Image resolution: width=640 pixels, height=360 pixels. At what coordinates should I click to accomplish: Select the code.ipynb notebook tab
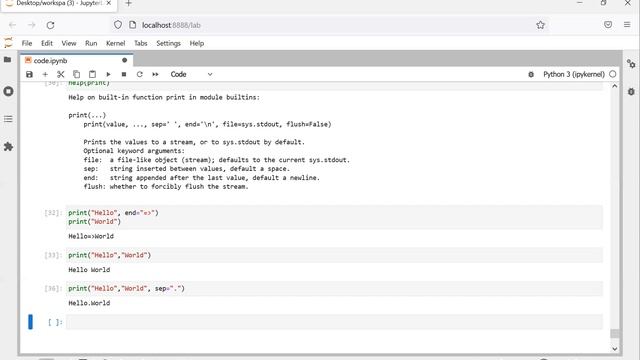(x=76, y=60)
